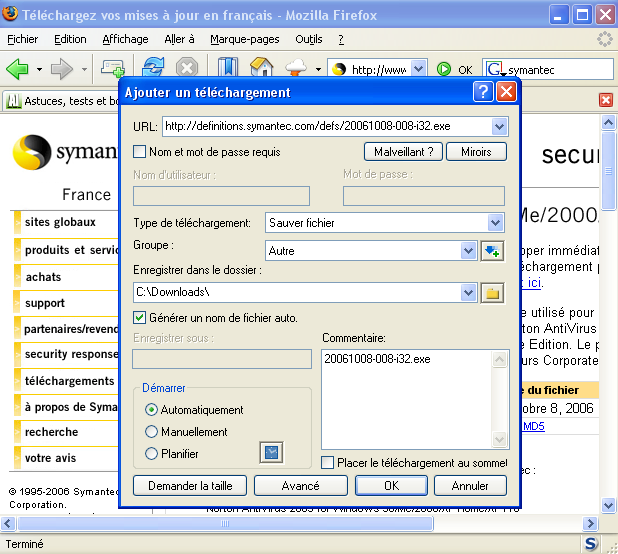618x554 pixels.
Task: Click the symantec search box
Action: [559, 69]
